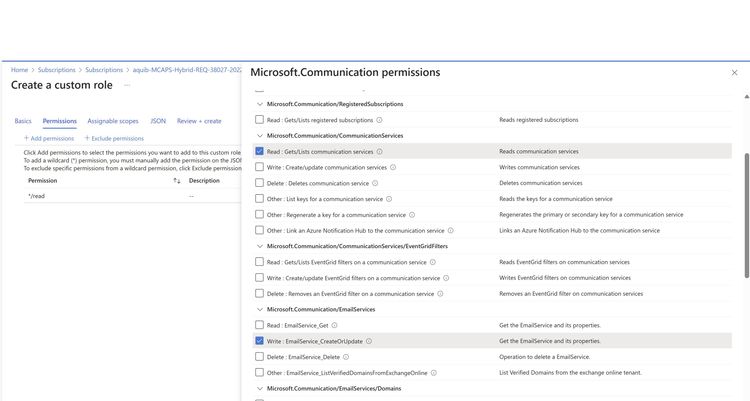The width and height of the screenshot is (750, 401).
Task: Close the Microsoft.Communication permissions panel
Action: tap(734, 73)
